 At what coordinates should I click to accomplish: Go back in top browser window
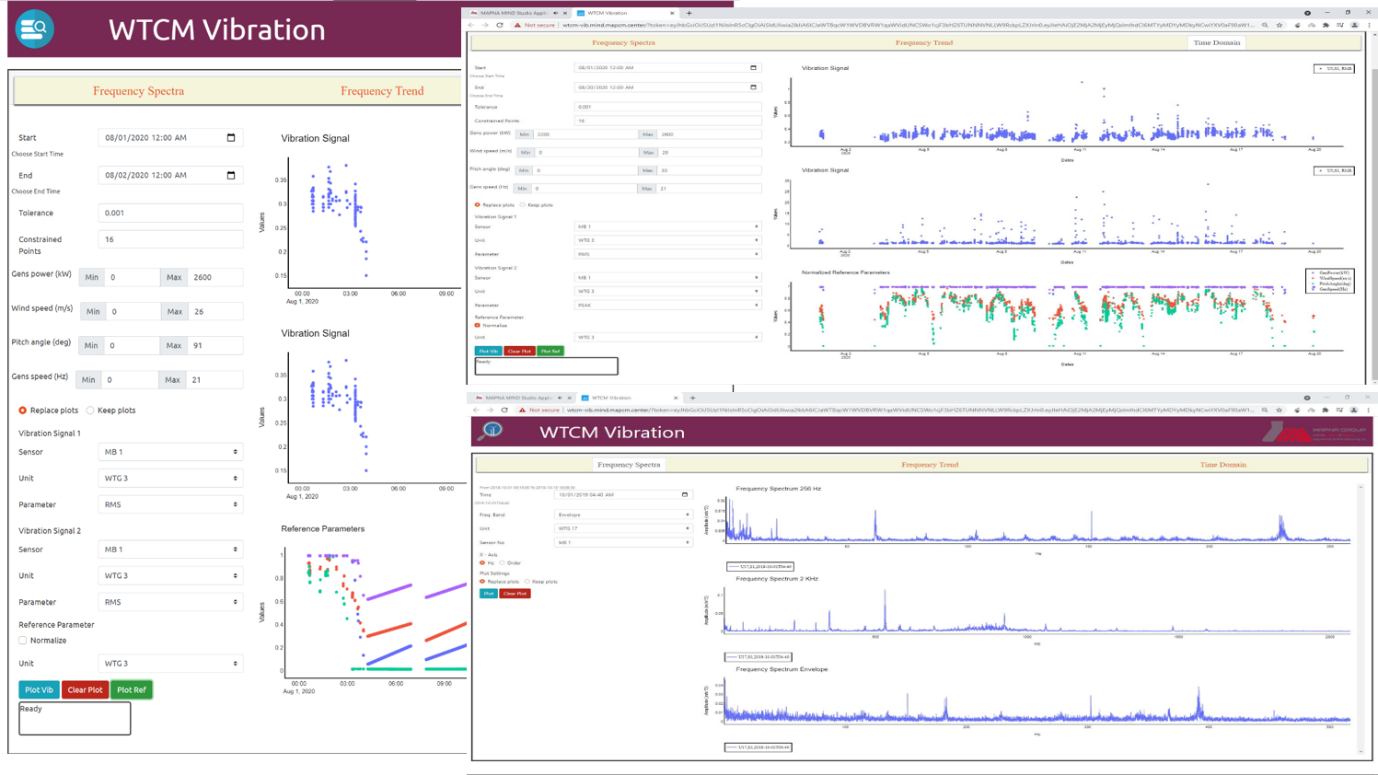click(x=473, y=25)
